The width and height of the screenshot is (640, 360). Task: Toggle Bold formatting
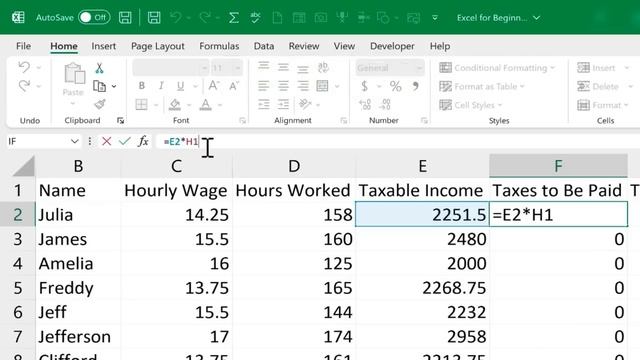142,86
